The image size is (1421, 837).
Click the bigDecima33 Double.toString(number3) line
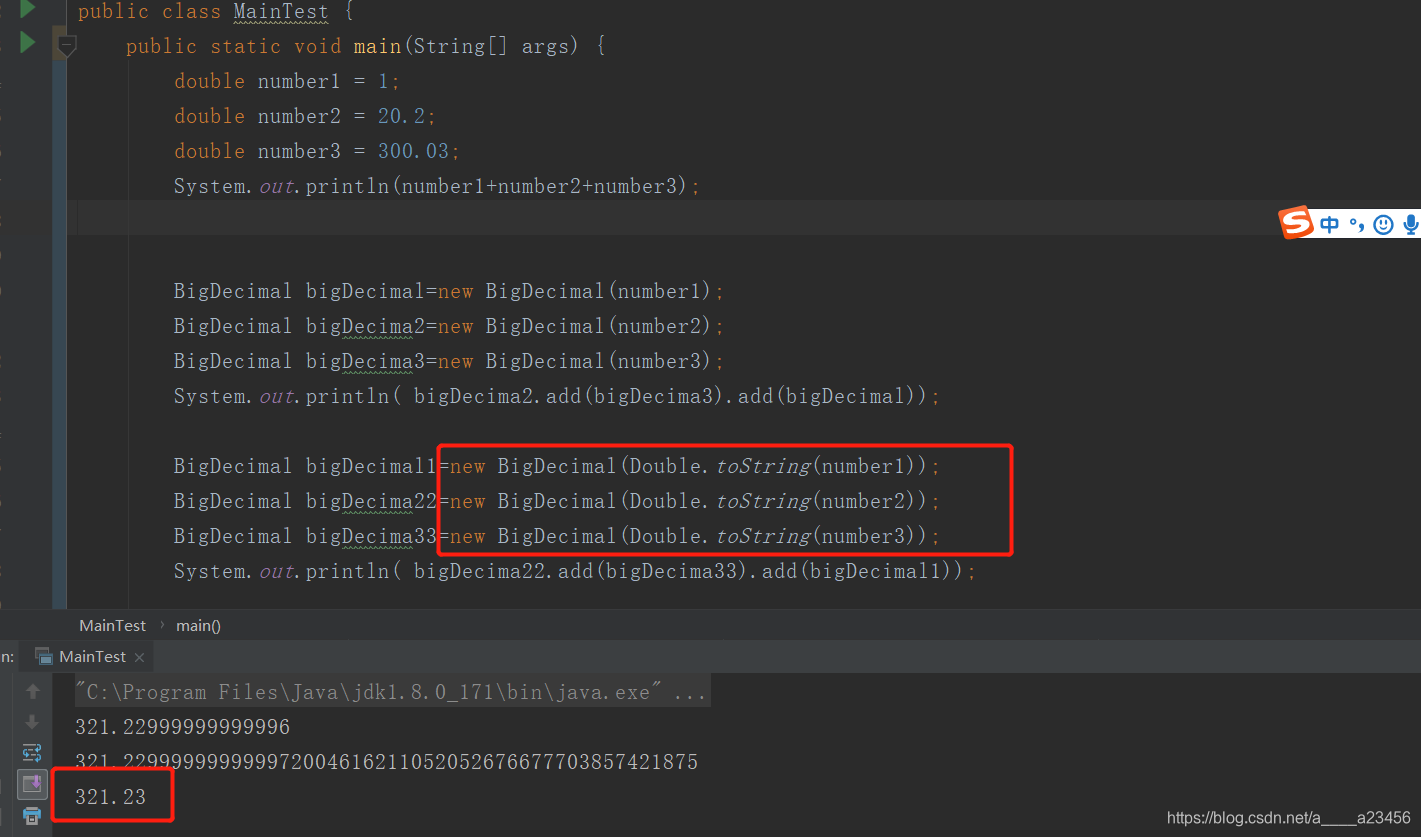pos(557,536)
